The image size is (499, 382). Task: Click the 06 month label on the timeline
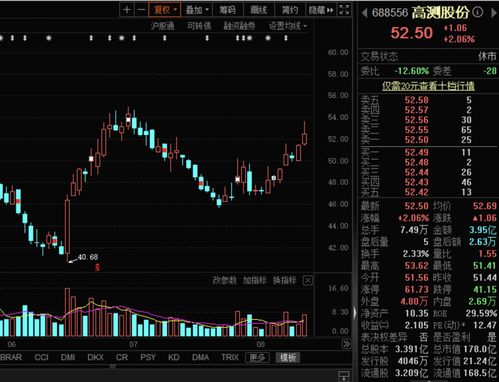pos(12,344)
